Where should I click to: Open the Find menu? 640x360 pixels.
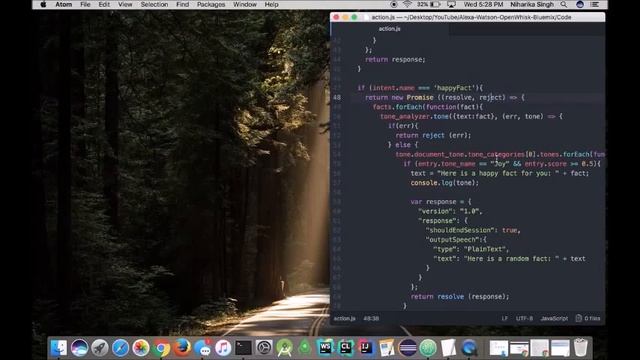point(182,4)
